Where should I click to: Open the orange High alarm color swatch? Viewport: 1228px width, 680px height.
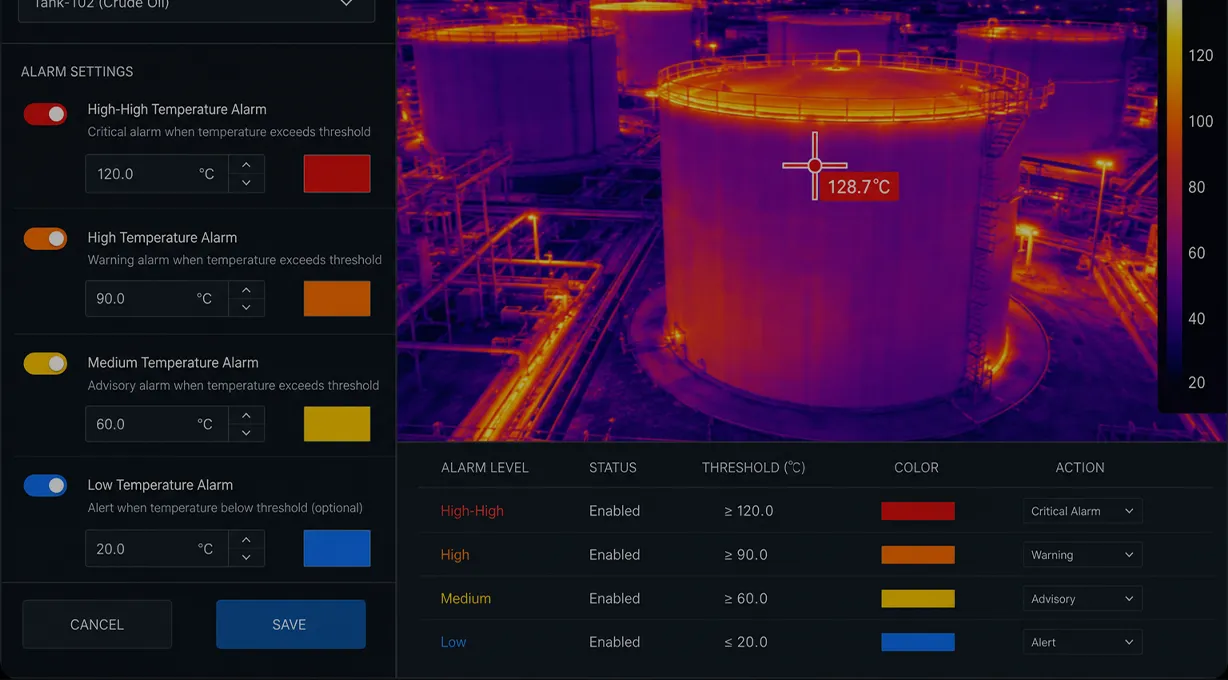tap(337, 298)
